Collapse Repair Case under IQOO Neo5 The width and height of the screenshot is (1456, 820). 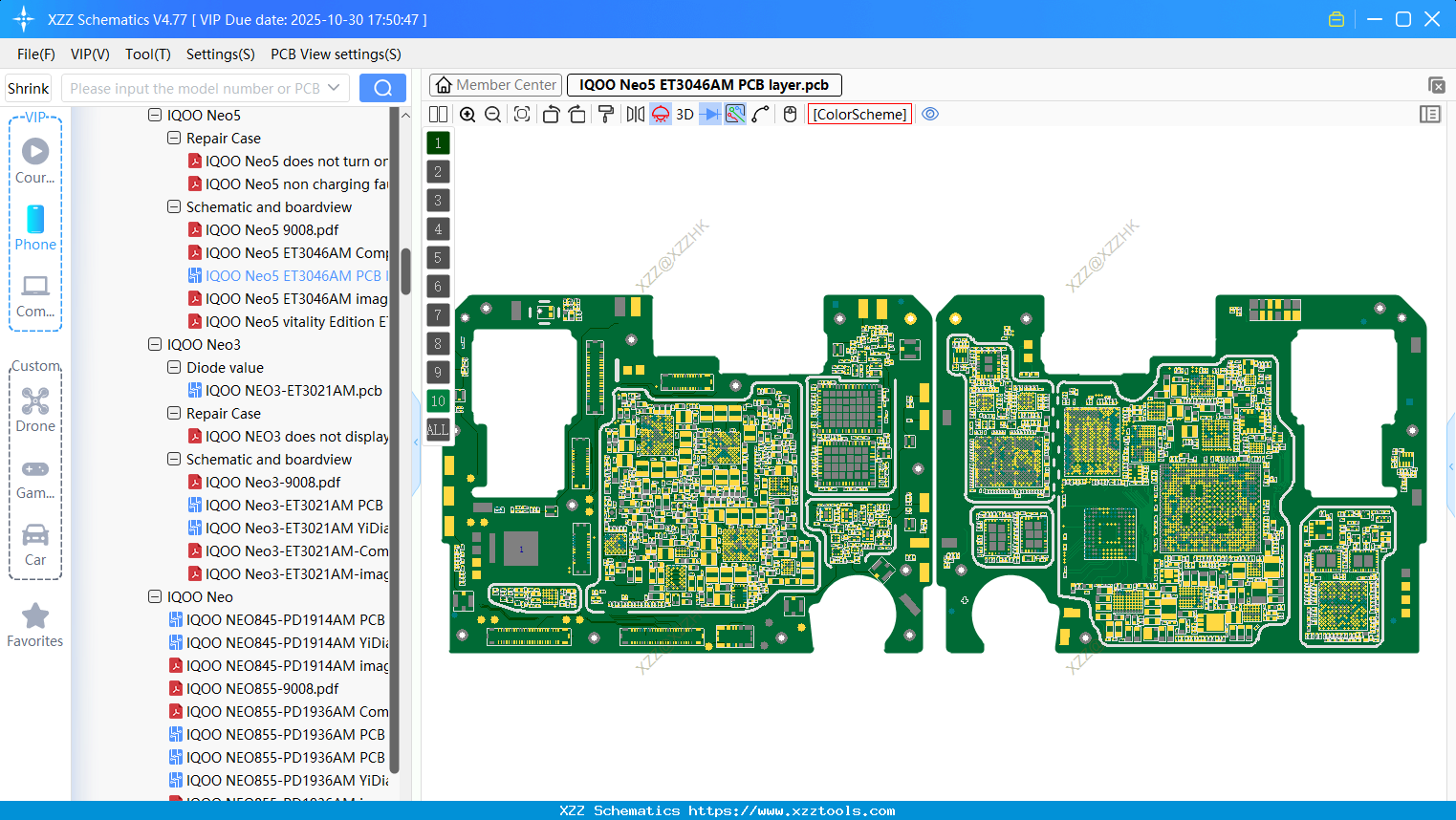[x=174, y=139]
